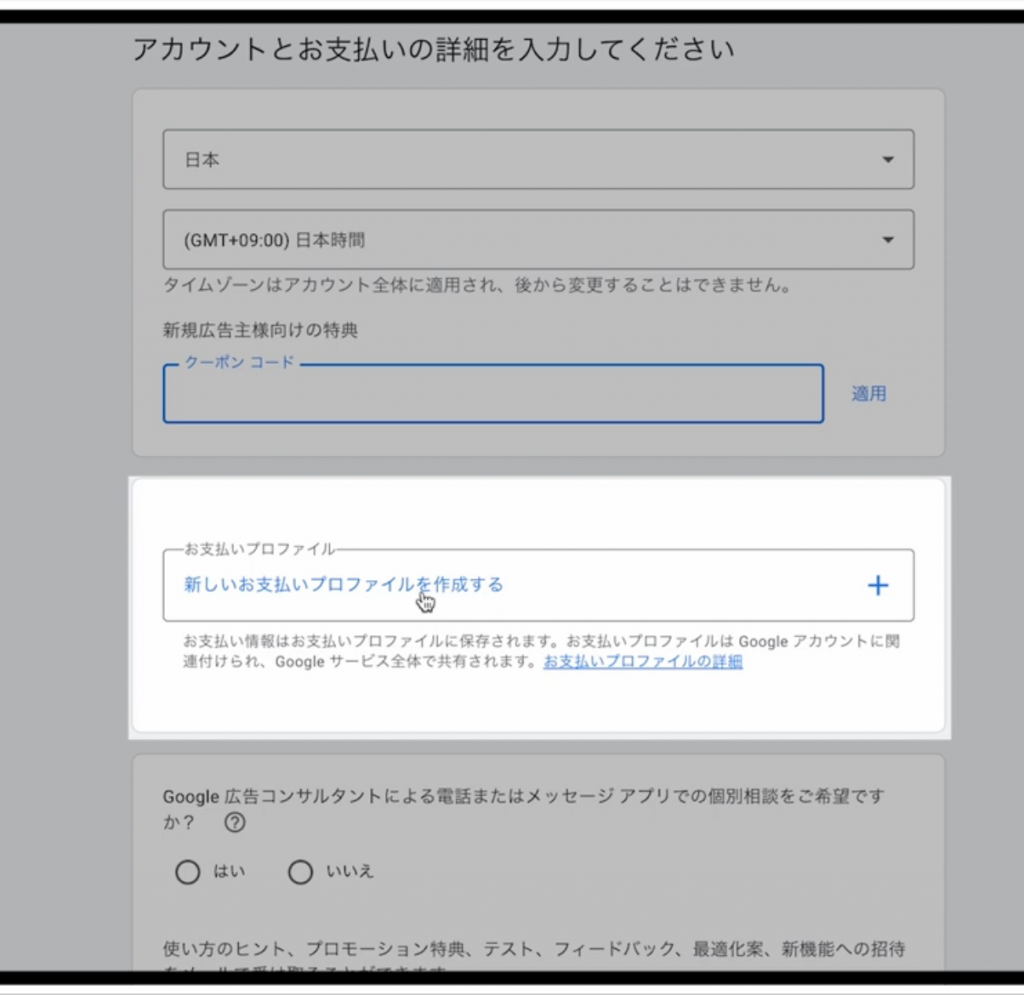Open the 日本 country selection field
The width and height of the screenshot is (1024, 995).
pos(538,159)
